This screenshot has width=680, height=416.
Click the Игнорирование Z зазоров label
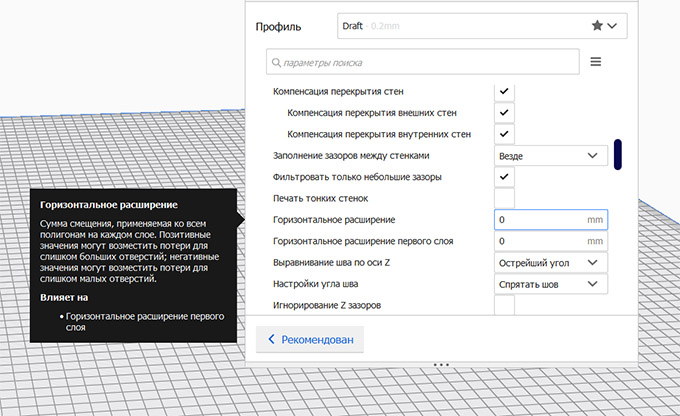327,305
